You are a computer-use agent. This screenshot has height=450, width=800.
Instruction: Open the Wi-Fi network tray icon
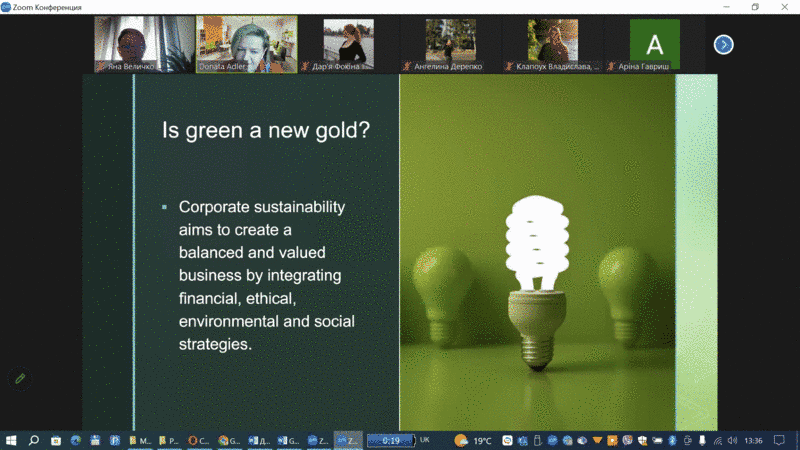click(x=717, y=440)
